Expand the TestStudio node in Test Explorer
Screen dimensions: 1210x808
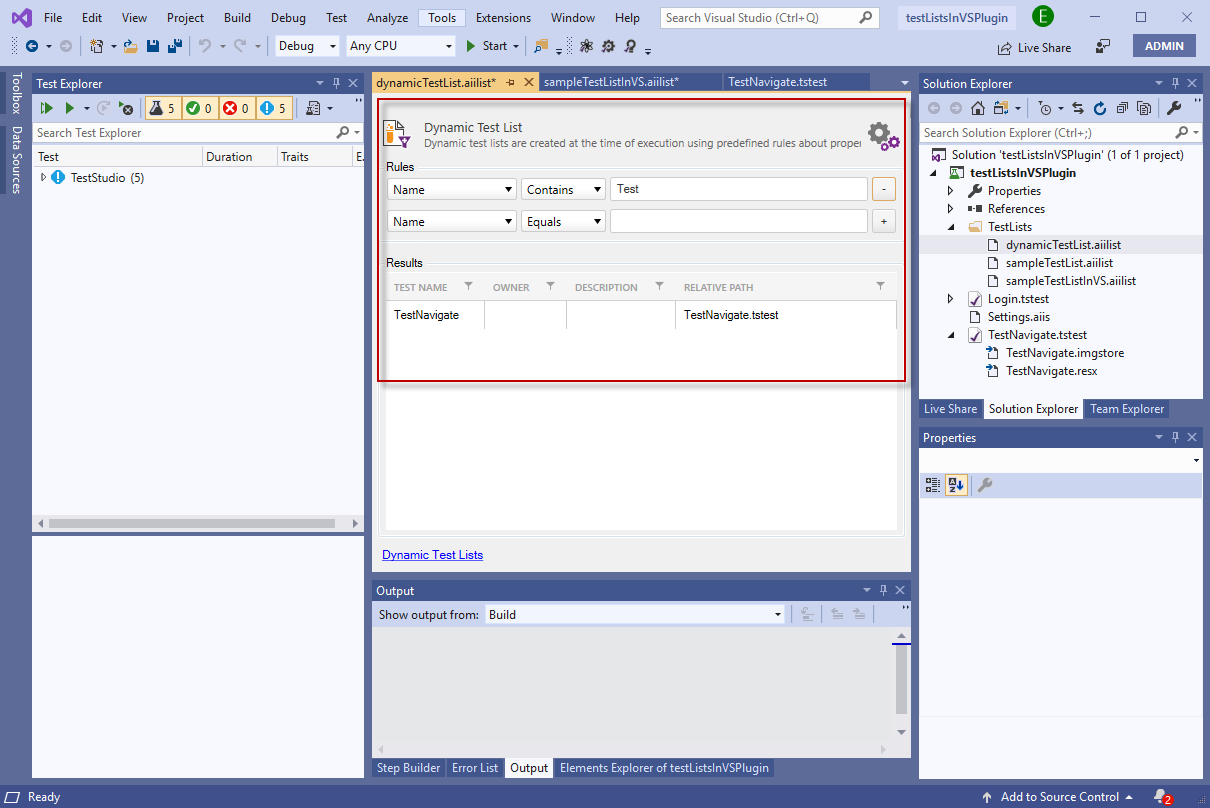(43, 177)
